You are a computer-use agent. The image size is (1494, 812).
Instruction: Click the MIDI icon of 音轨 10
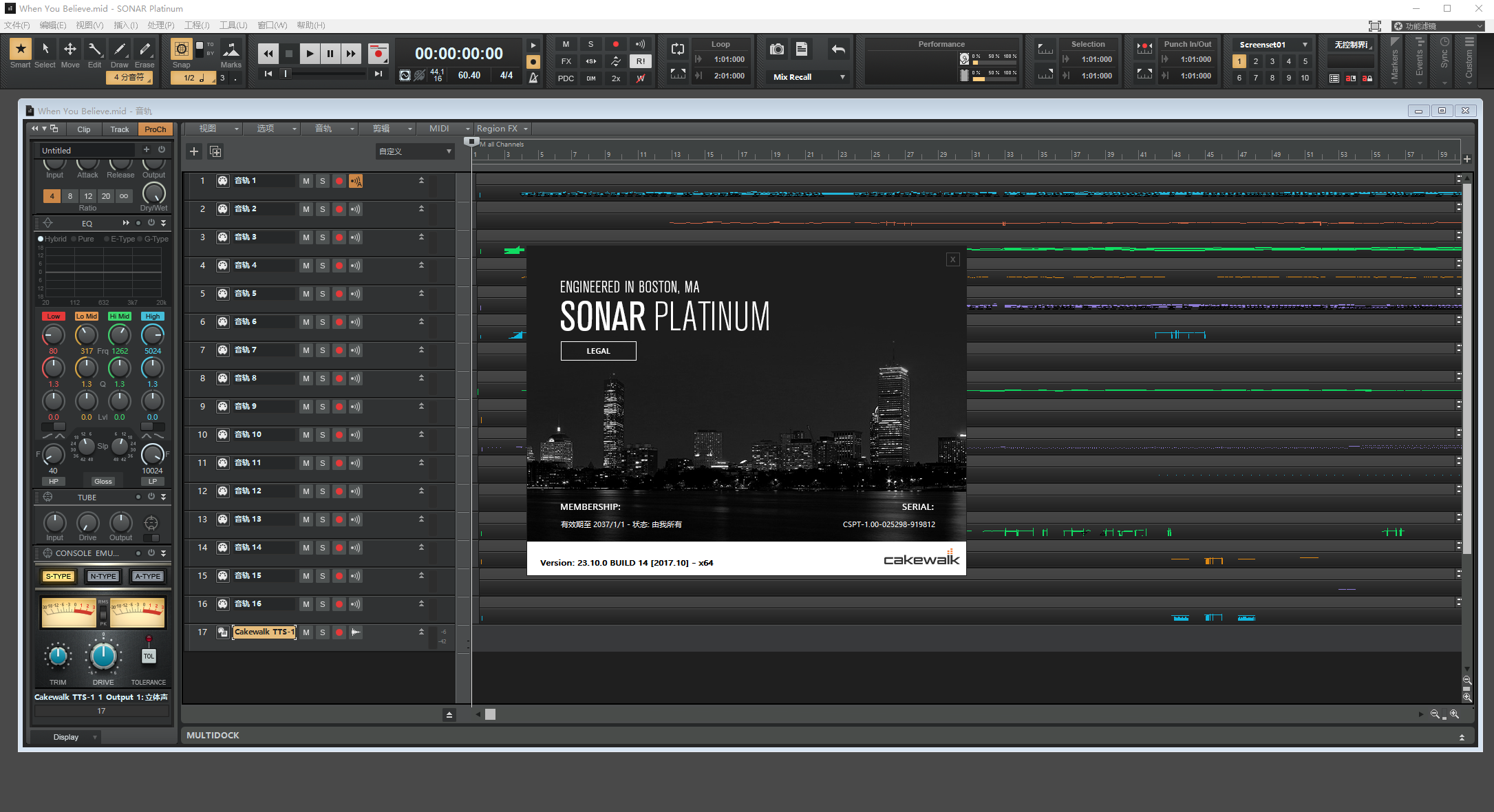[x=223, y=435]
